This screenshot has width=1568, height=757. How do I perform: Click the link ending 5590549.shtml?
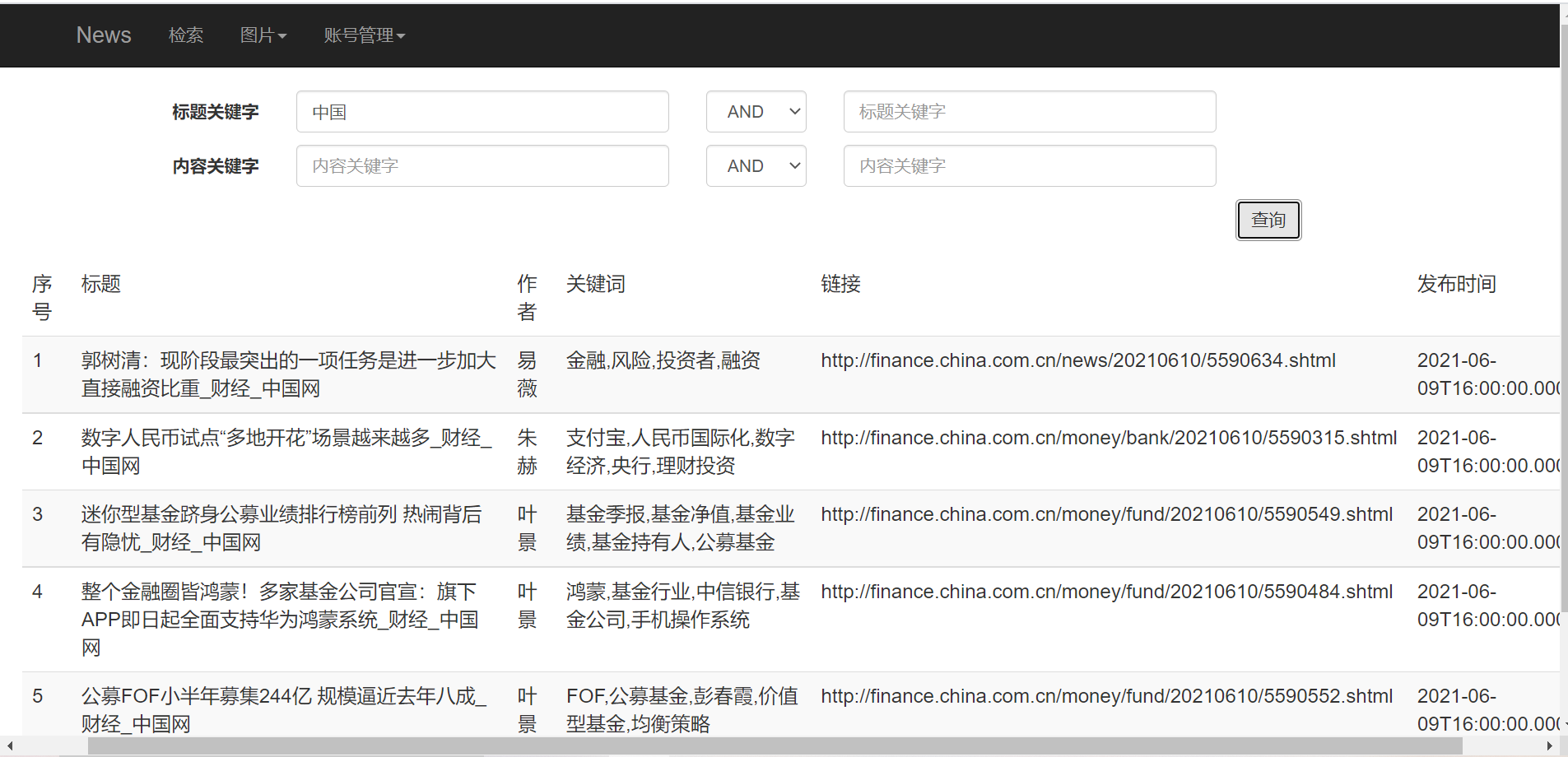[1107, 514]
